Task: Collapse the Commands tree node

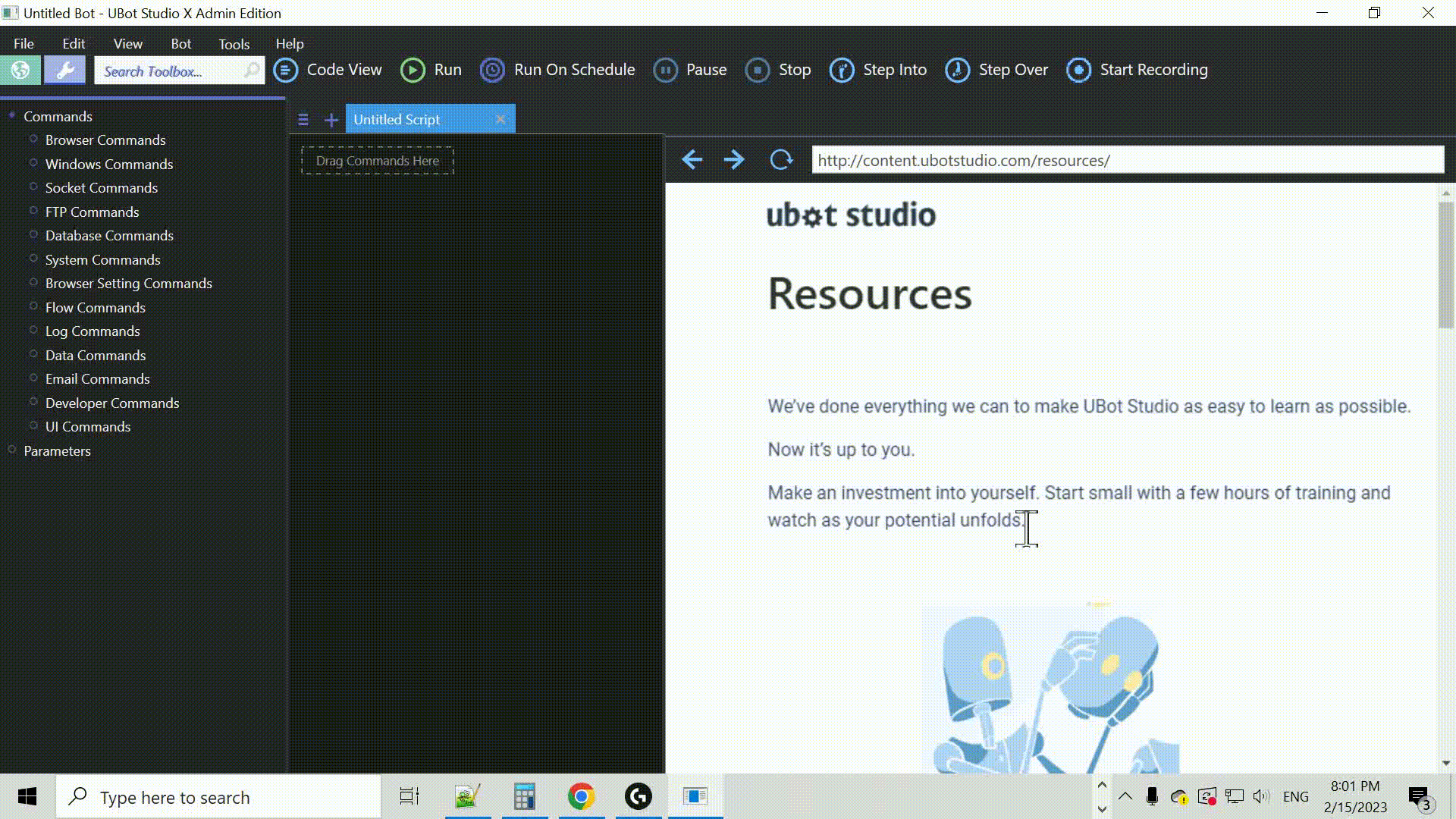Action: [x=12, y=115]
